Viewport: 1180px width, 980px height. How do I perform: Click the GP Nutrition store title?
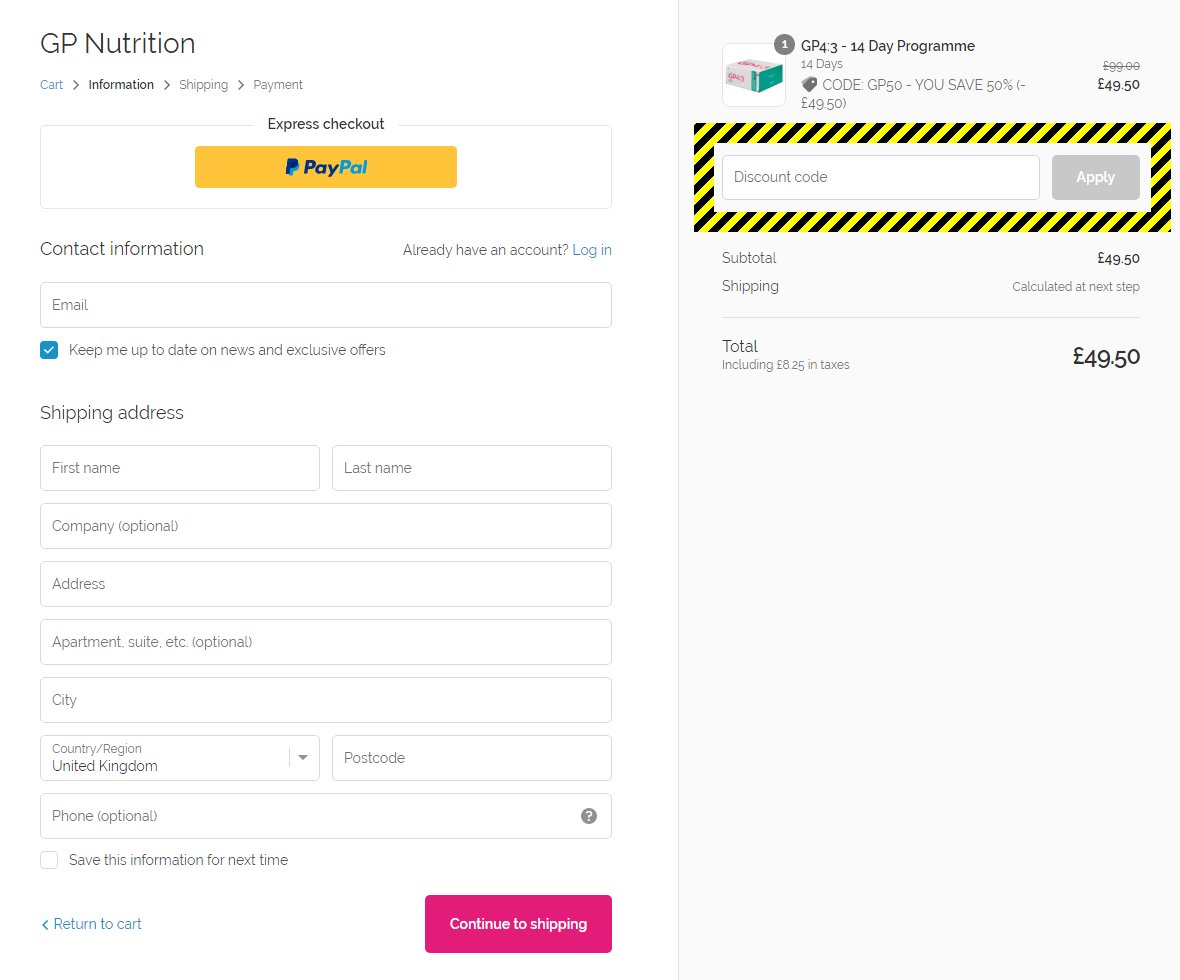click(117, 44)
